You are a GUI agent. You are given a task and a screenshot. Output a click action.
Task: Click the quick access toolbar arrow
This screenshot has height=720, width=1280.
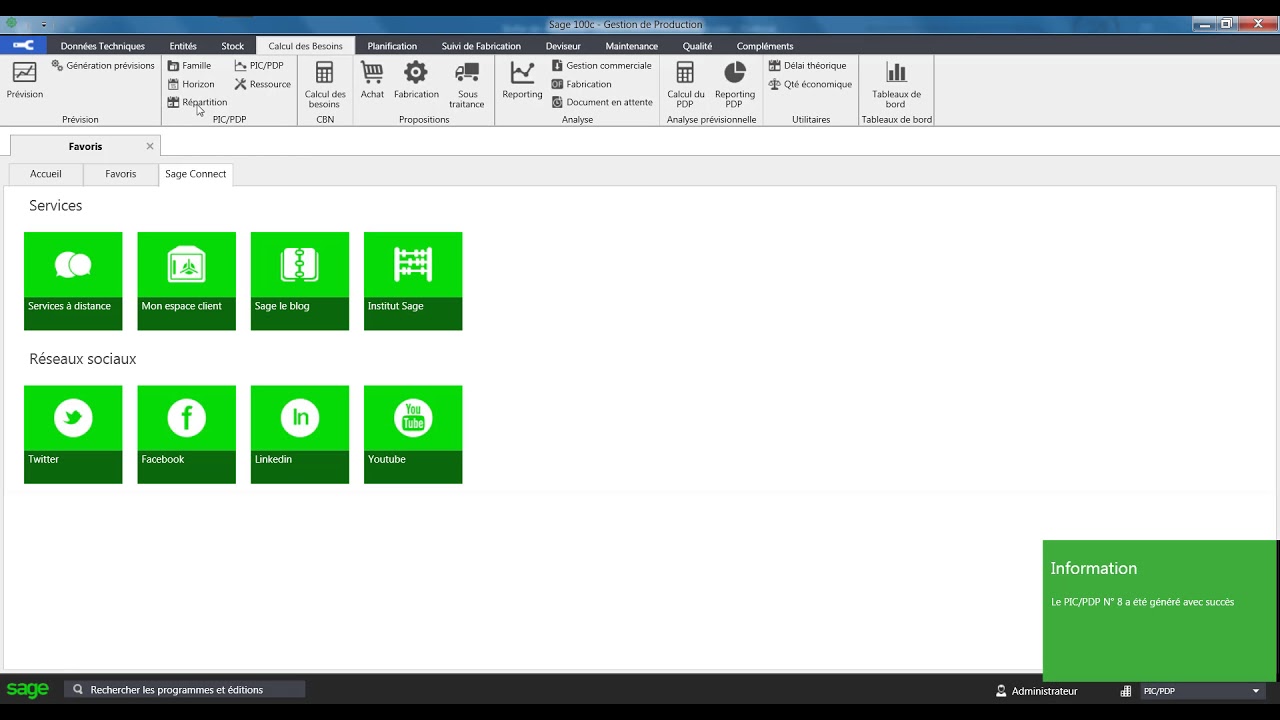[43, 24]
